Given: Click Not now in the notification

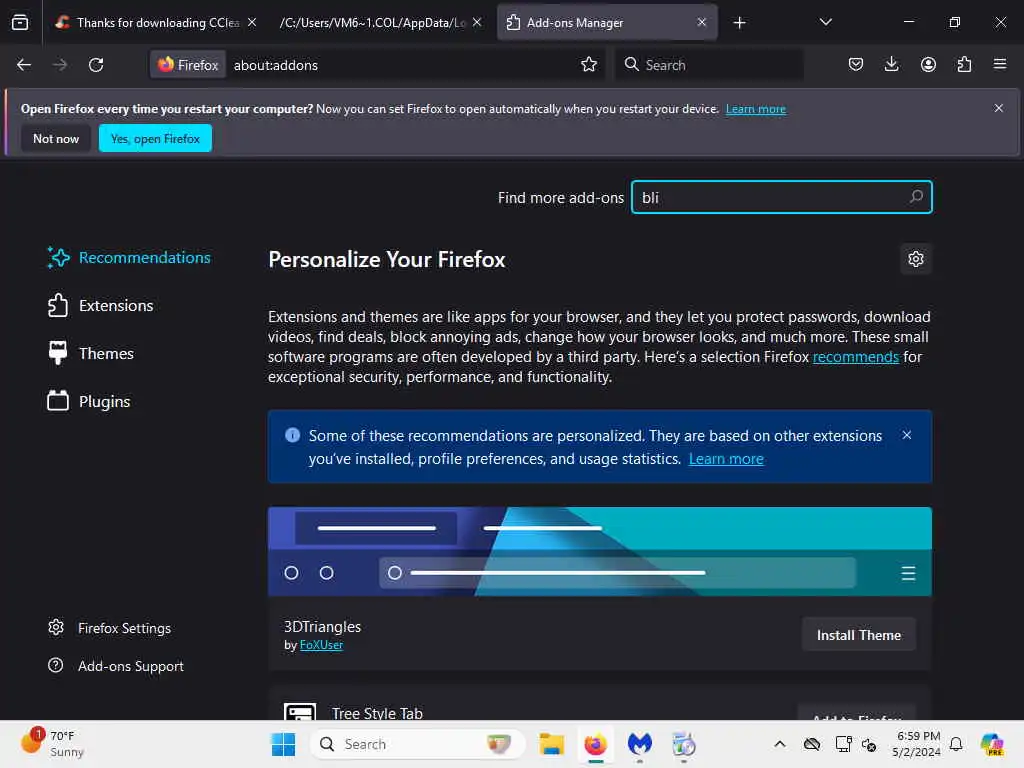Looking at the screenshot, I should point(56,138).
